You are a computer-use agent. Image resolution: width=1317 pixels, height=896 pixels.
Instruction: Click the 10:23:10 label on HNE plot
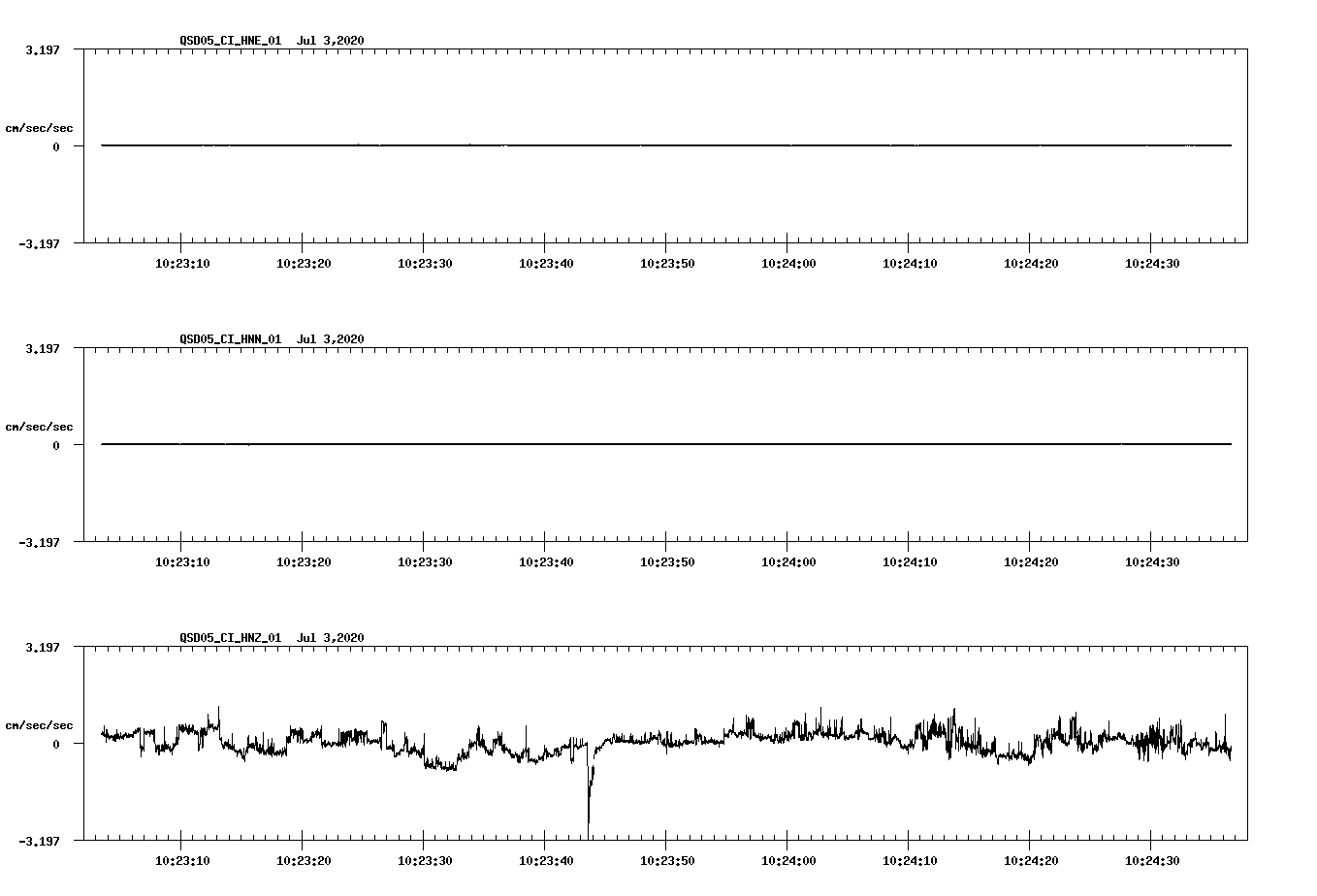pyautogui.click(x=182, y=263)
